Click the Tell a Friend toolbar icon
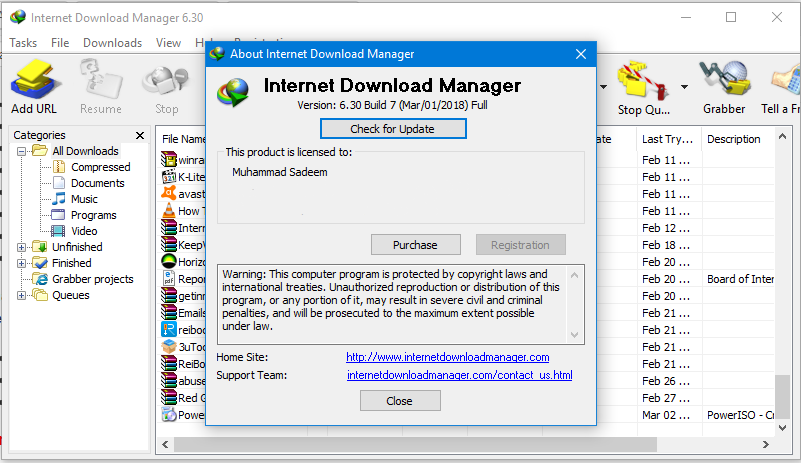 tap(786, 80)
